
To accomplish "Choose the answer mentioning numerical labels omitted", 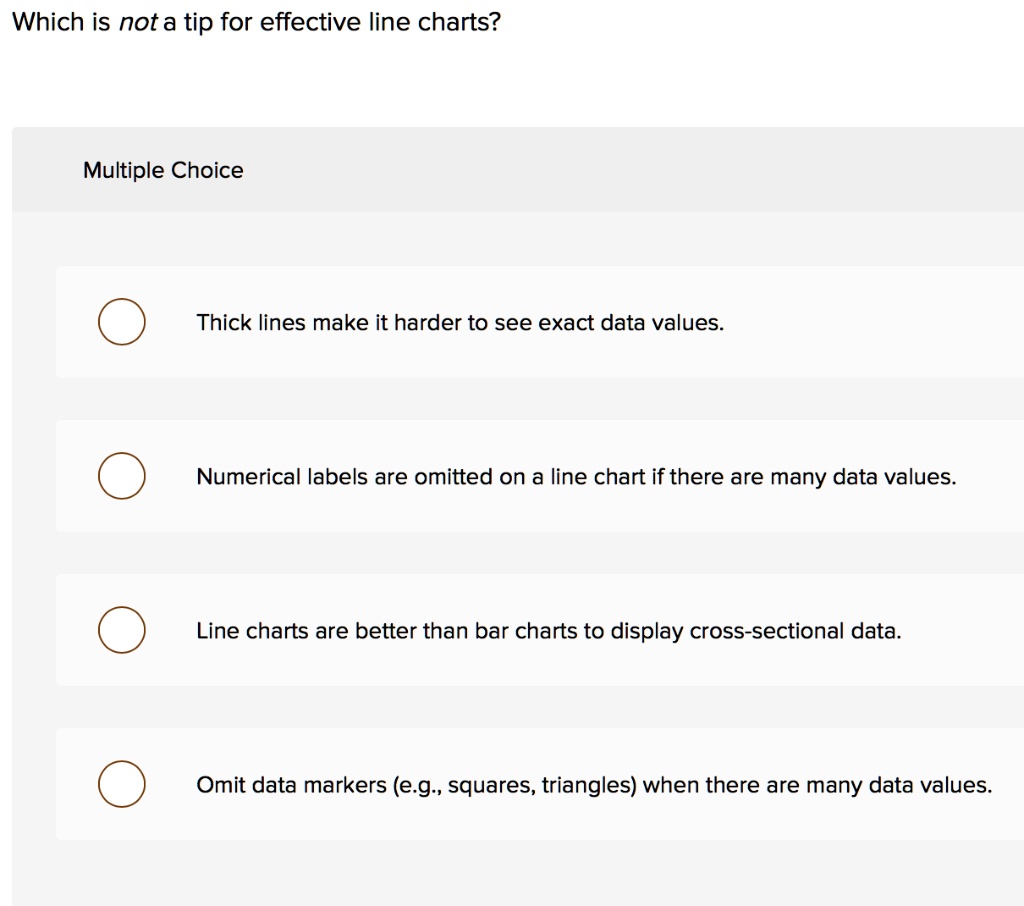I will click(575, 477).
